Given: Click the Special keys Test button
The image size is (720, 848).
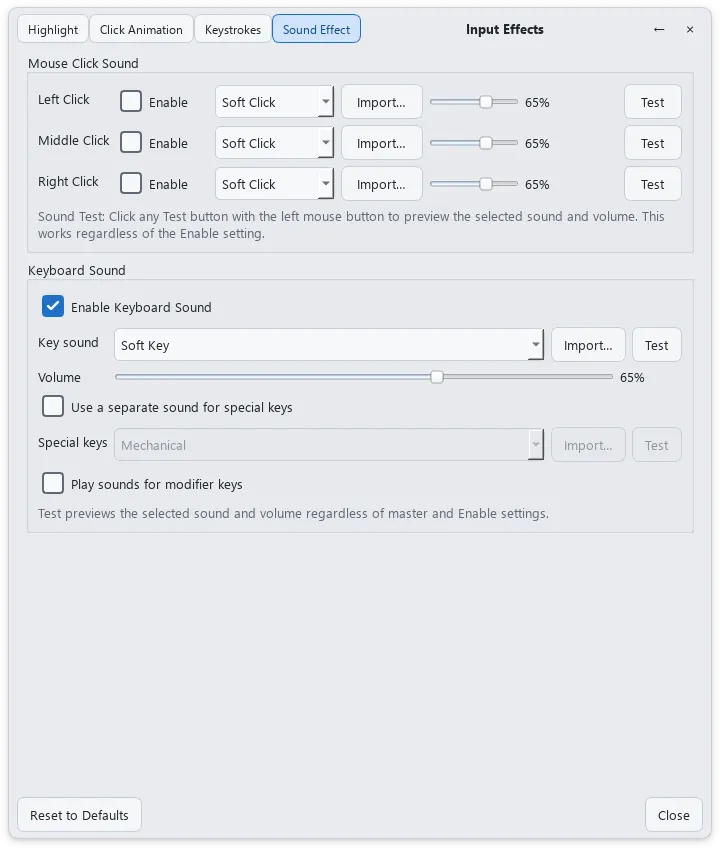Looking at the screenshot, I should pyautogui.click(x=657, y=445).
